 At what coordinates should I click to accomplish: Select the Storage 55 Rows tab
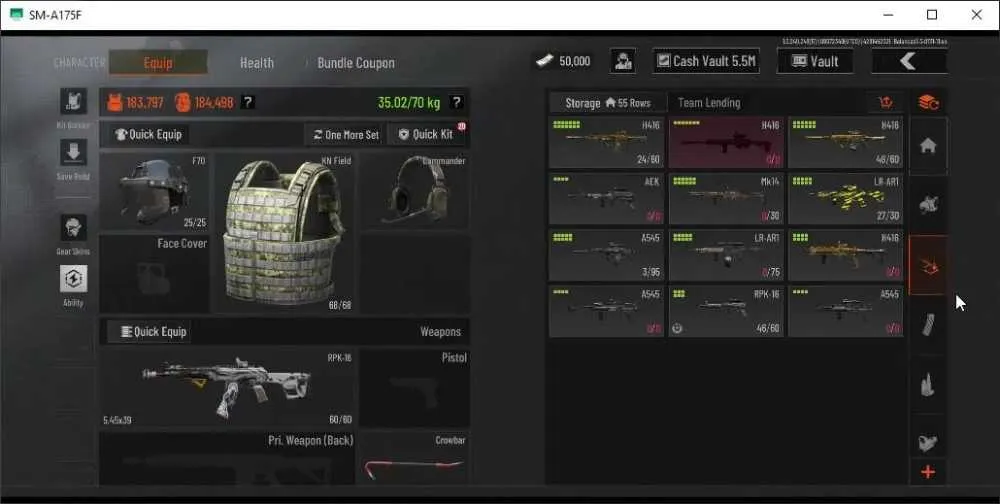[608, 103]
